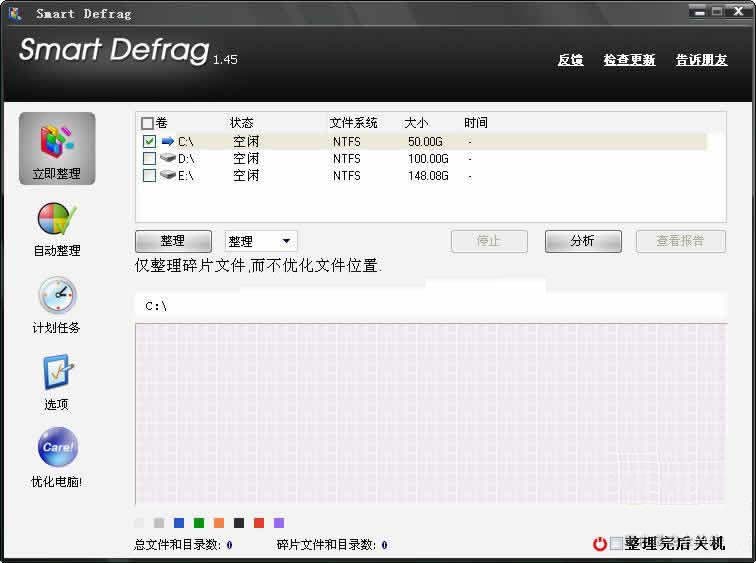
Task: Open the 告诉朋友 tell-a-friend link
Action: pos(701,60)
